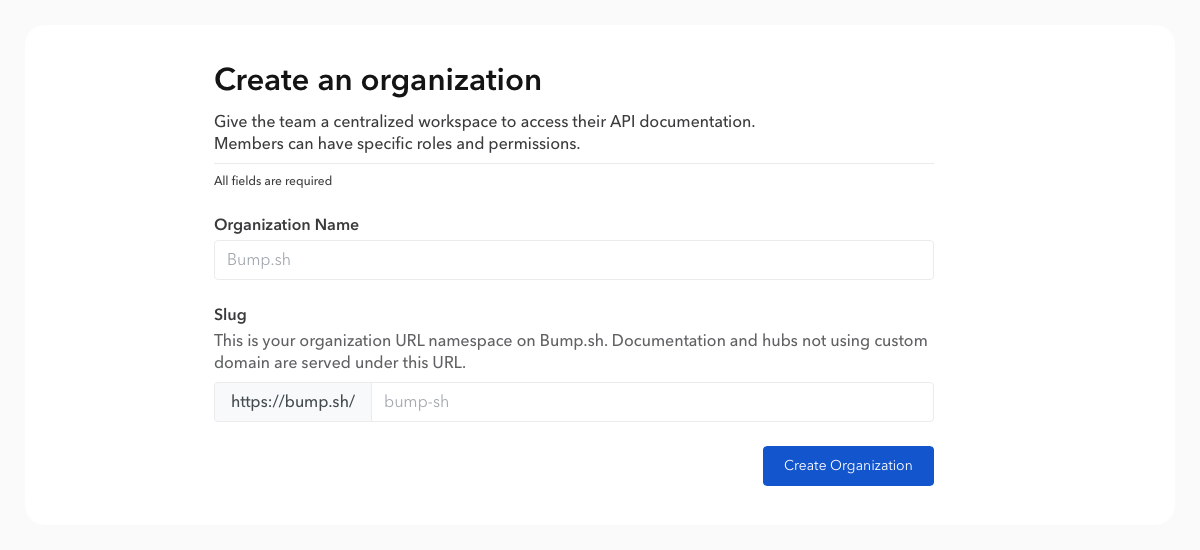
Task: Click the divider line below the intro text
Action: point(573,163)
